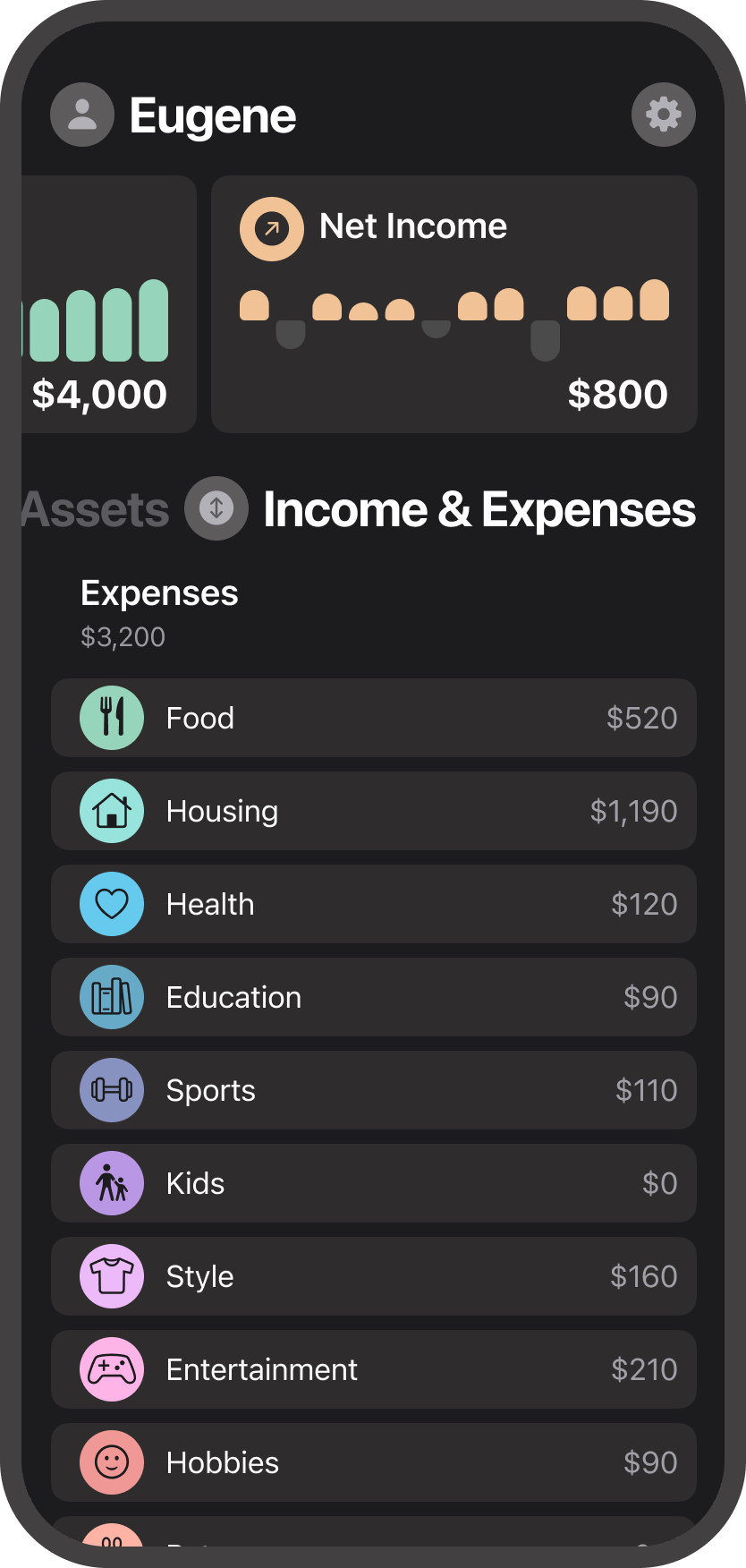Click the Health heart icon
Screen dimensions: 746x1568
(x=112, y=903)
